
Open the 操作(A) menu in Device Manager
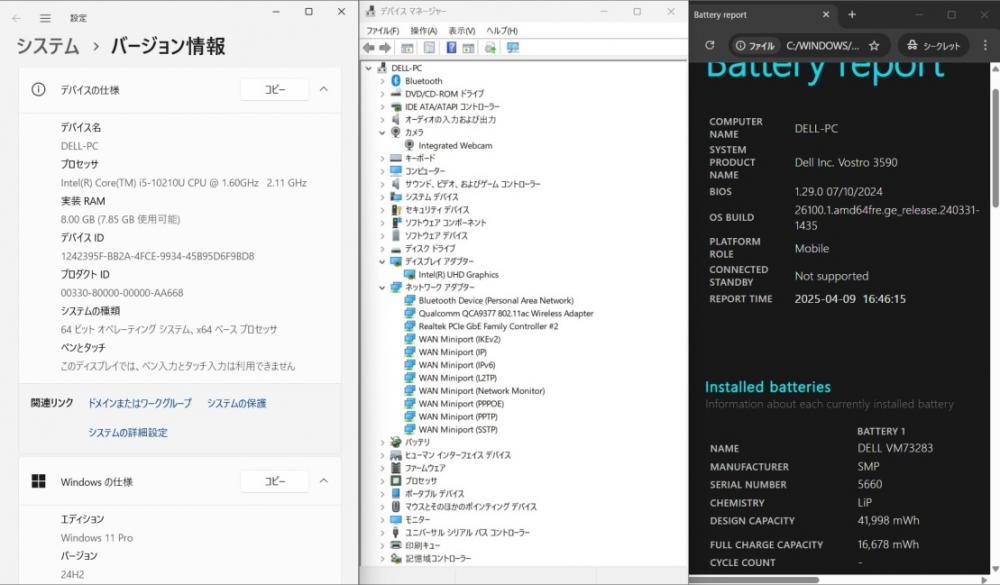tap(423, 31)
